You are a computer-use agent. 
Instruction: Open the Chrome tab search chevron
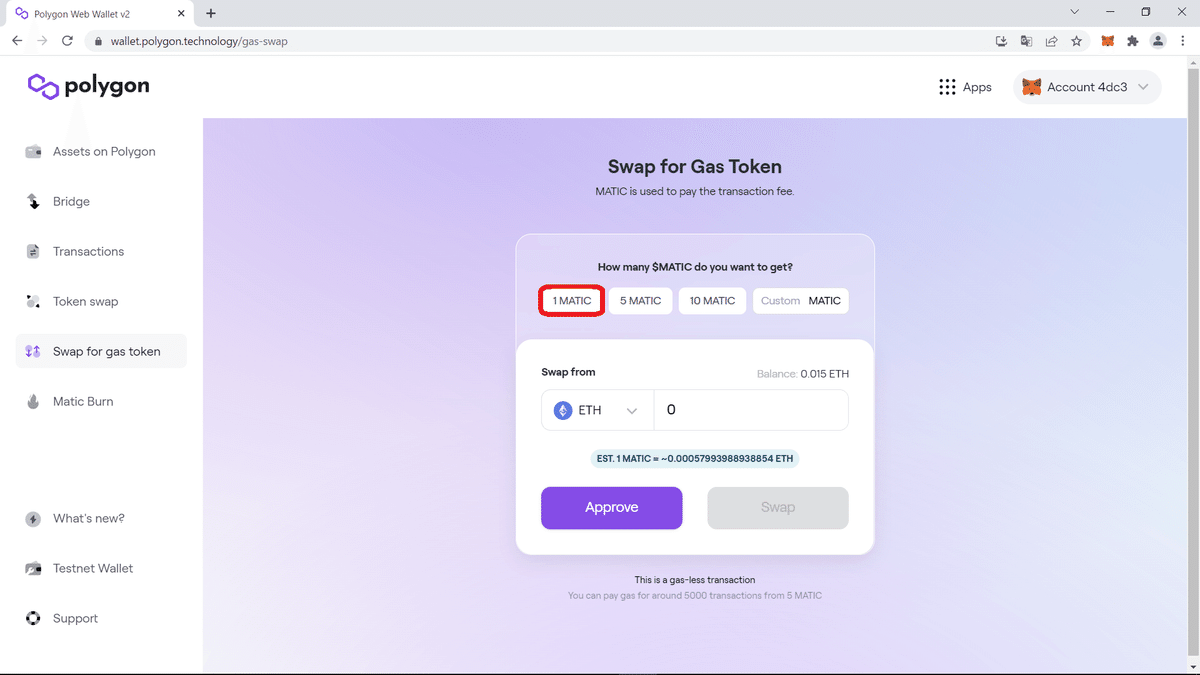coord(1075,12)
